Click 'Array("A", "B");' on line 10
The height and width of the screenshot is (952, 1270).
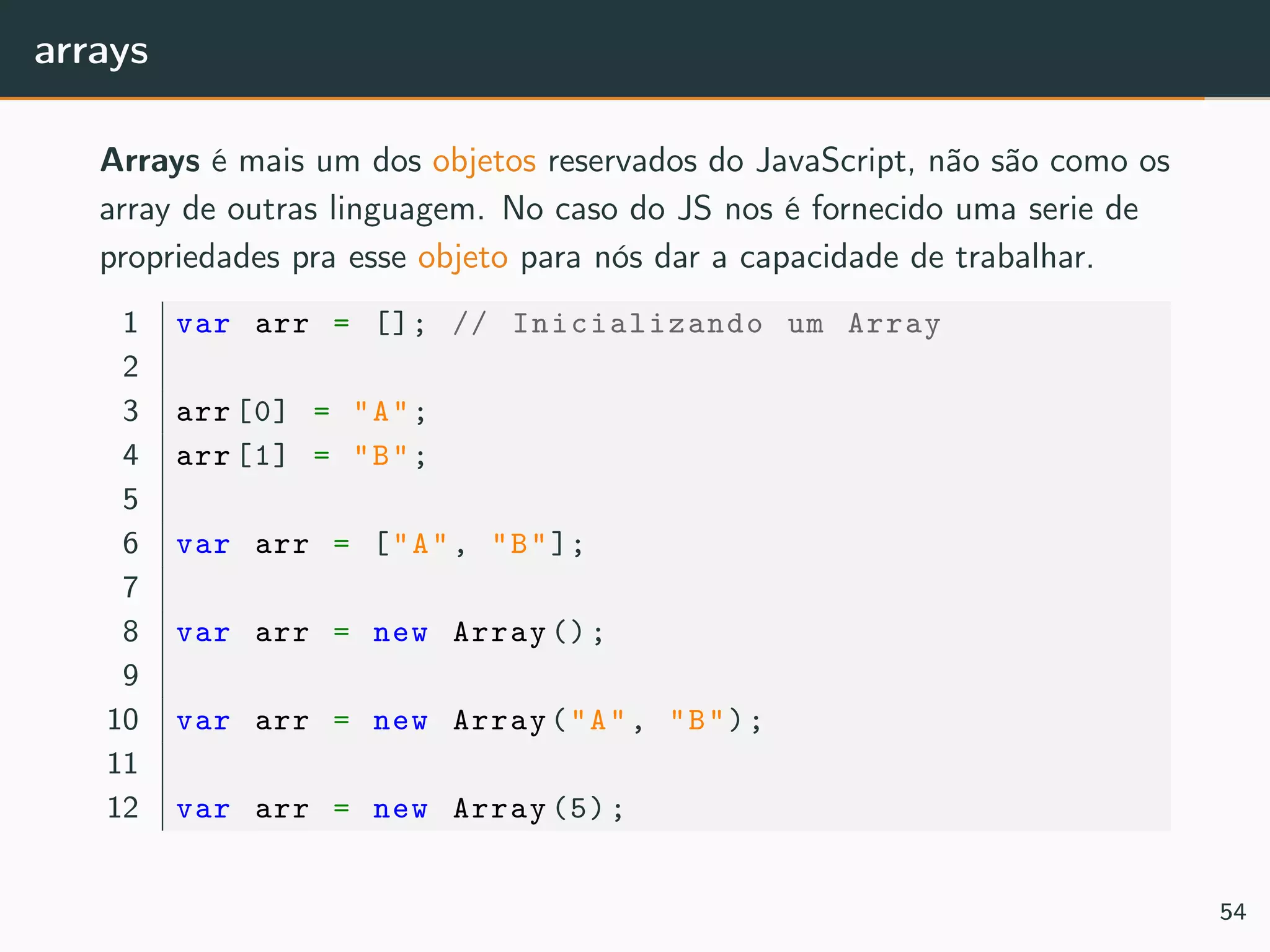click(x=608, y=721)
